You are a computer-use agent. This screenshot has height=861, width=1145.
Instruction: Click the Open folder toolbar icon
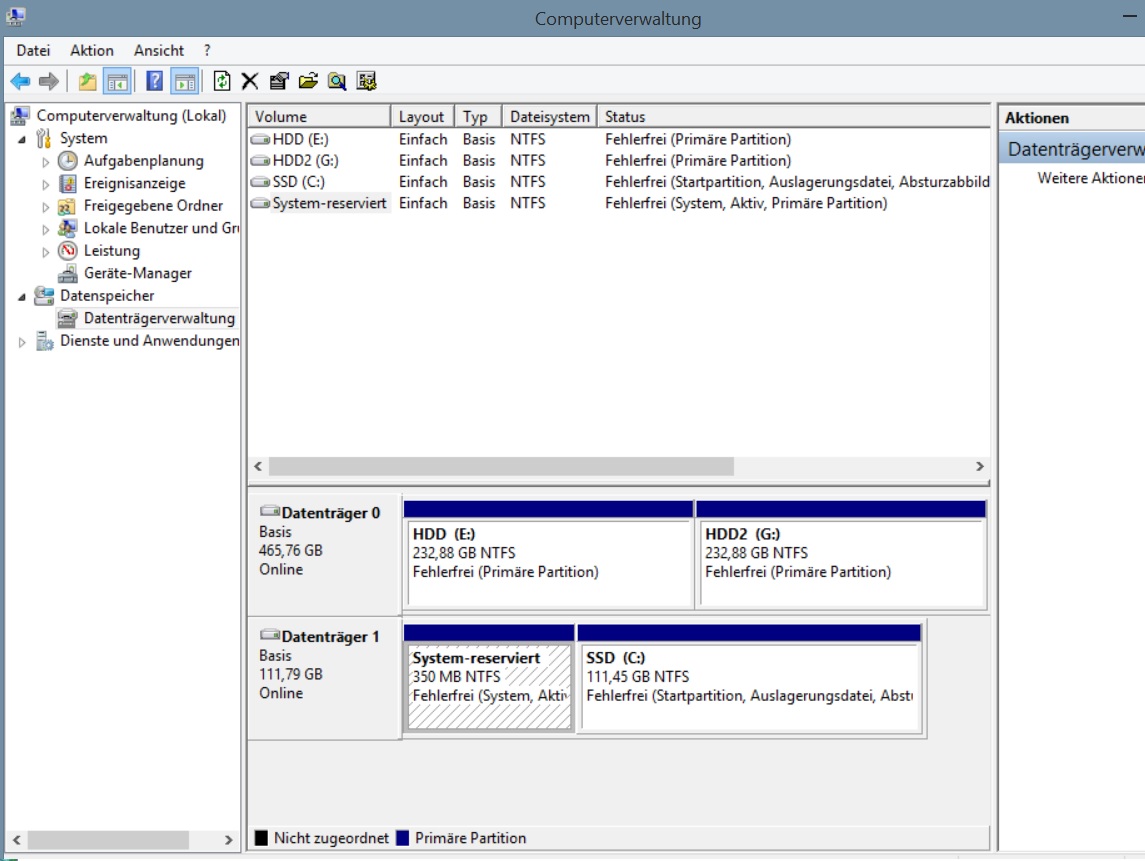(308, 81)
